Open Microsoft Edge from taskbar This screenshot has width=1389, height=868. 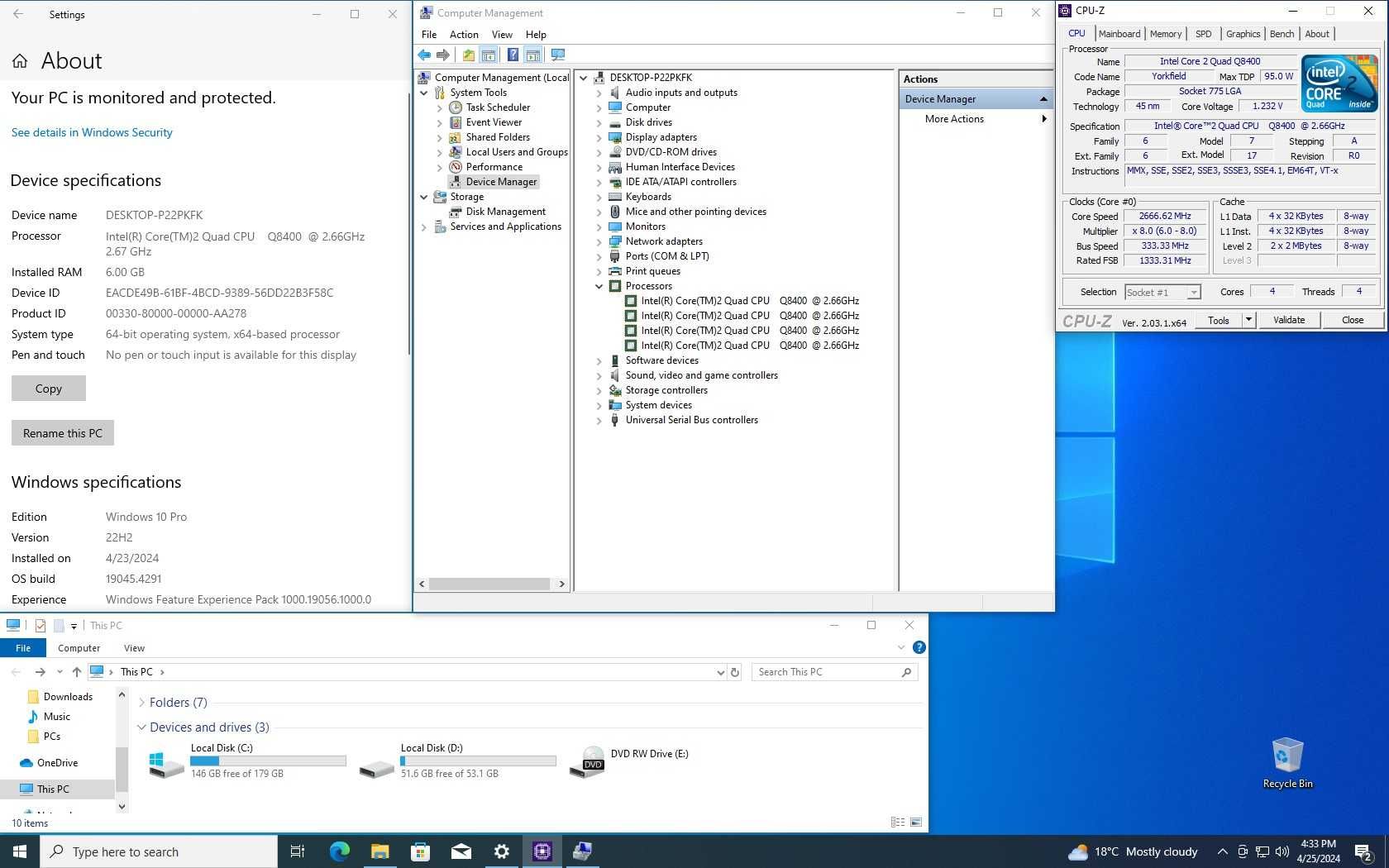(x=339, y=851)
